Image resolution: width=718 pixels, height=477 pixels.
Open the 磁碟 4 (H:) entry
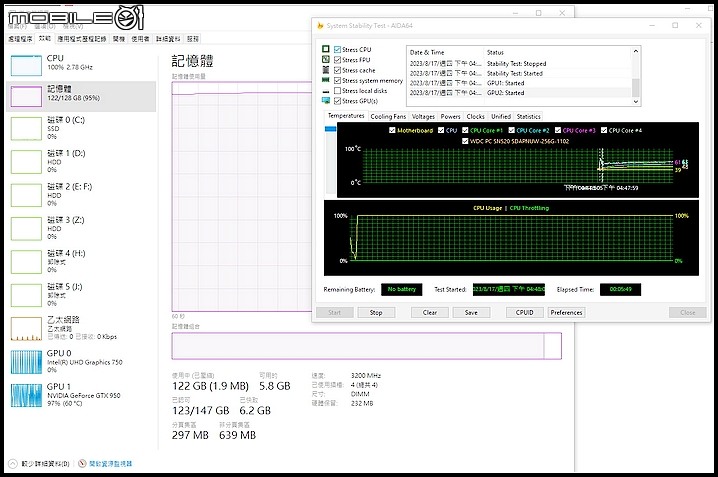point(82,261)
